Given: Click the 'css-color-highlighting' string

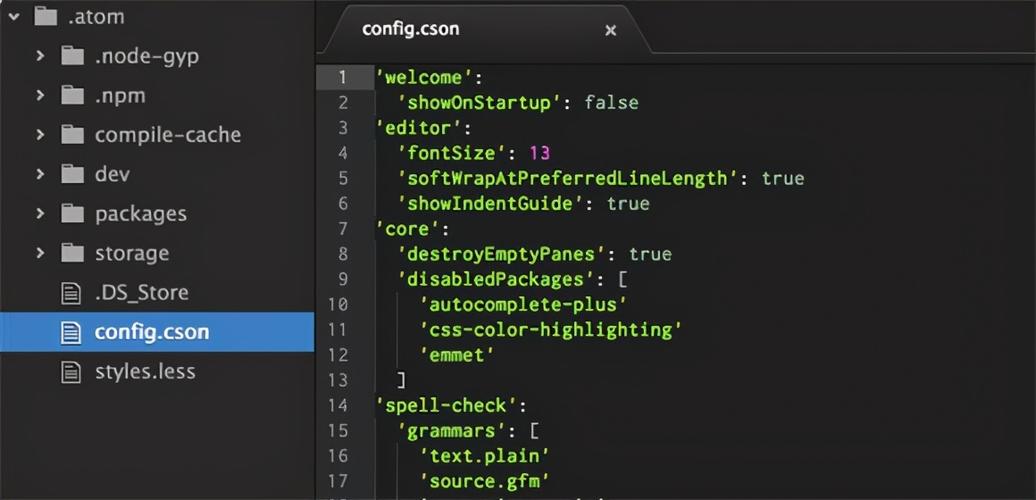Looking at the screenshot, I should click(x=551, y=330).
